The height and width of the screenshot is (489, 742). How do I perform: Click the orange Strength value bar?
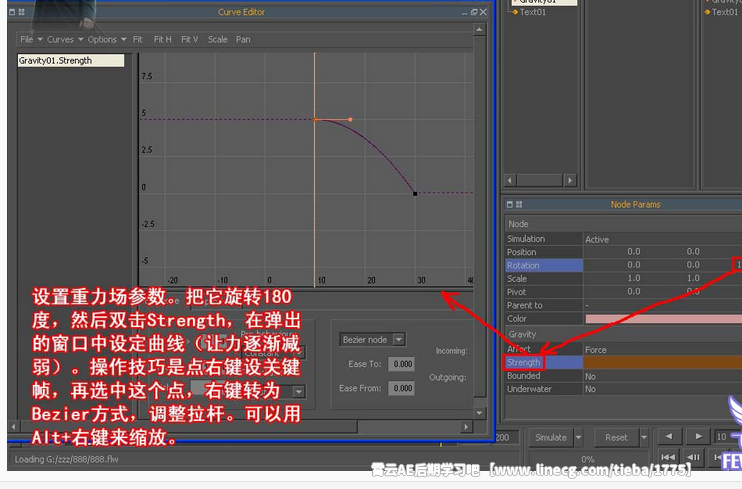pyautogui.click(x=662, y=362)
